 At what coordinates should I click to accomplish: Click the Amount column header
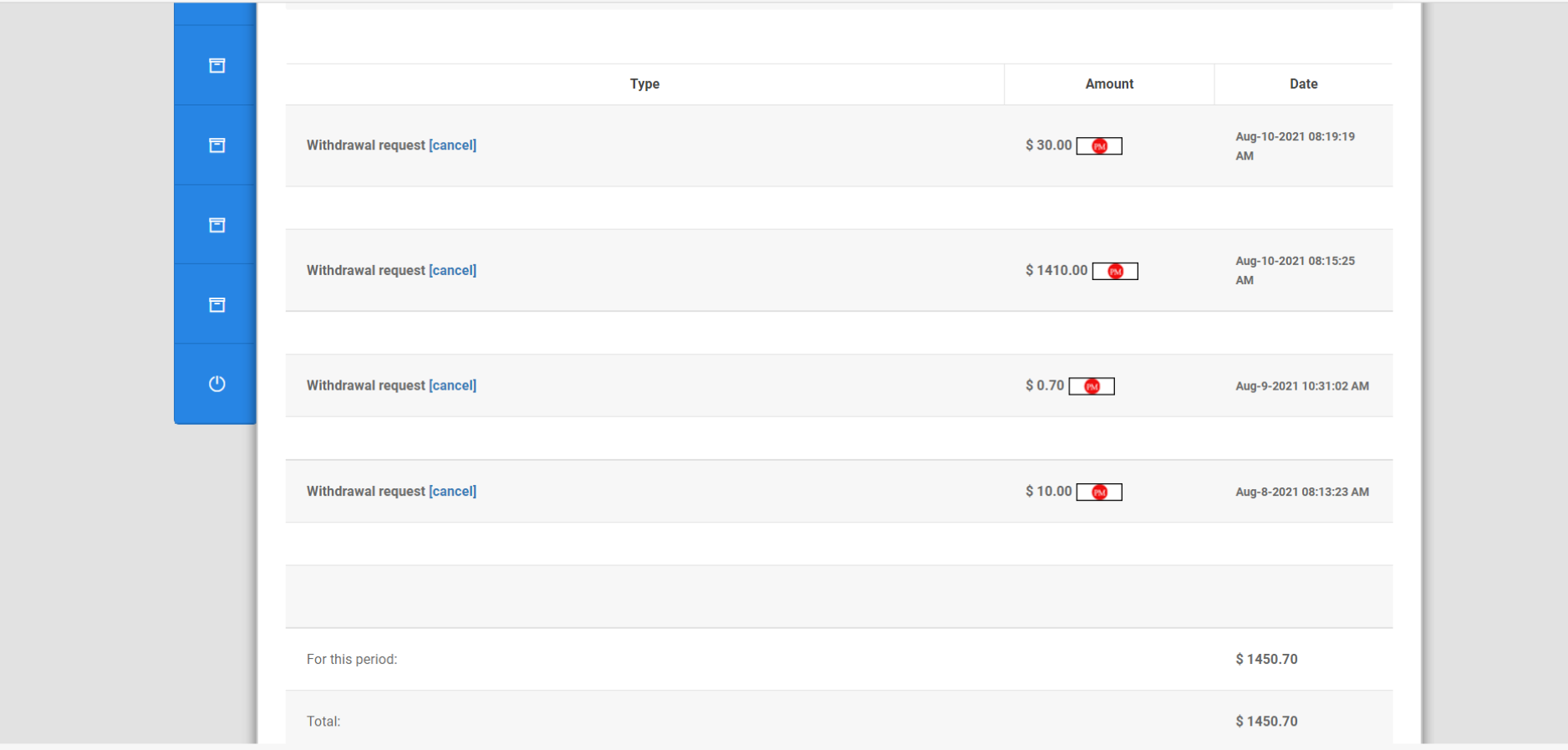pyautogui.click(x=1109, y=84)
